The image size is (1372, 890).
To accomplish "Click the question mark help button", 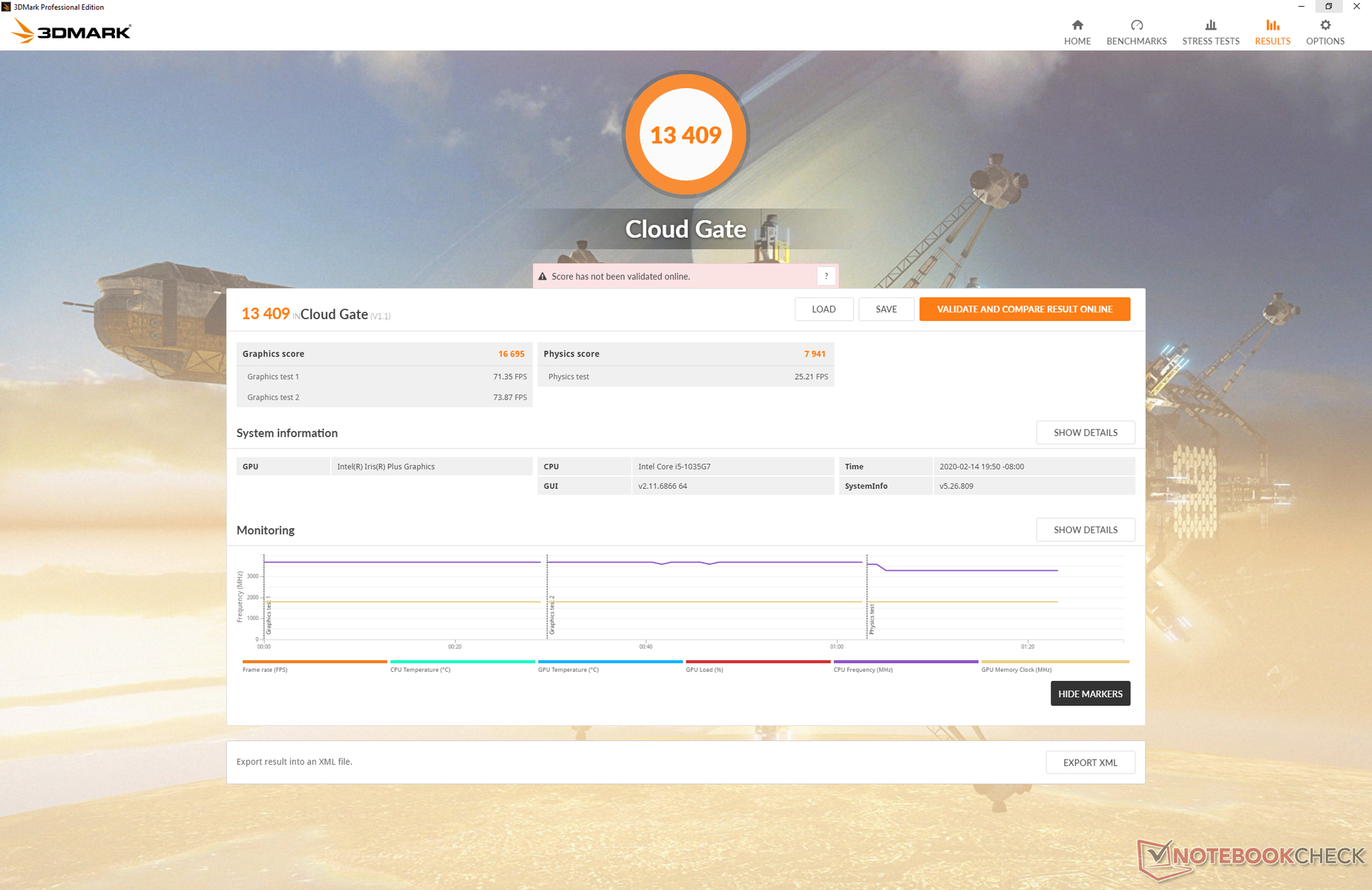I will (826, 276).
